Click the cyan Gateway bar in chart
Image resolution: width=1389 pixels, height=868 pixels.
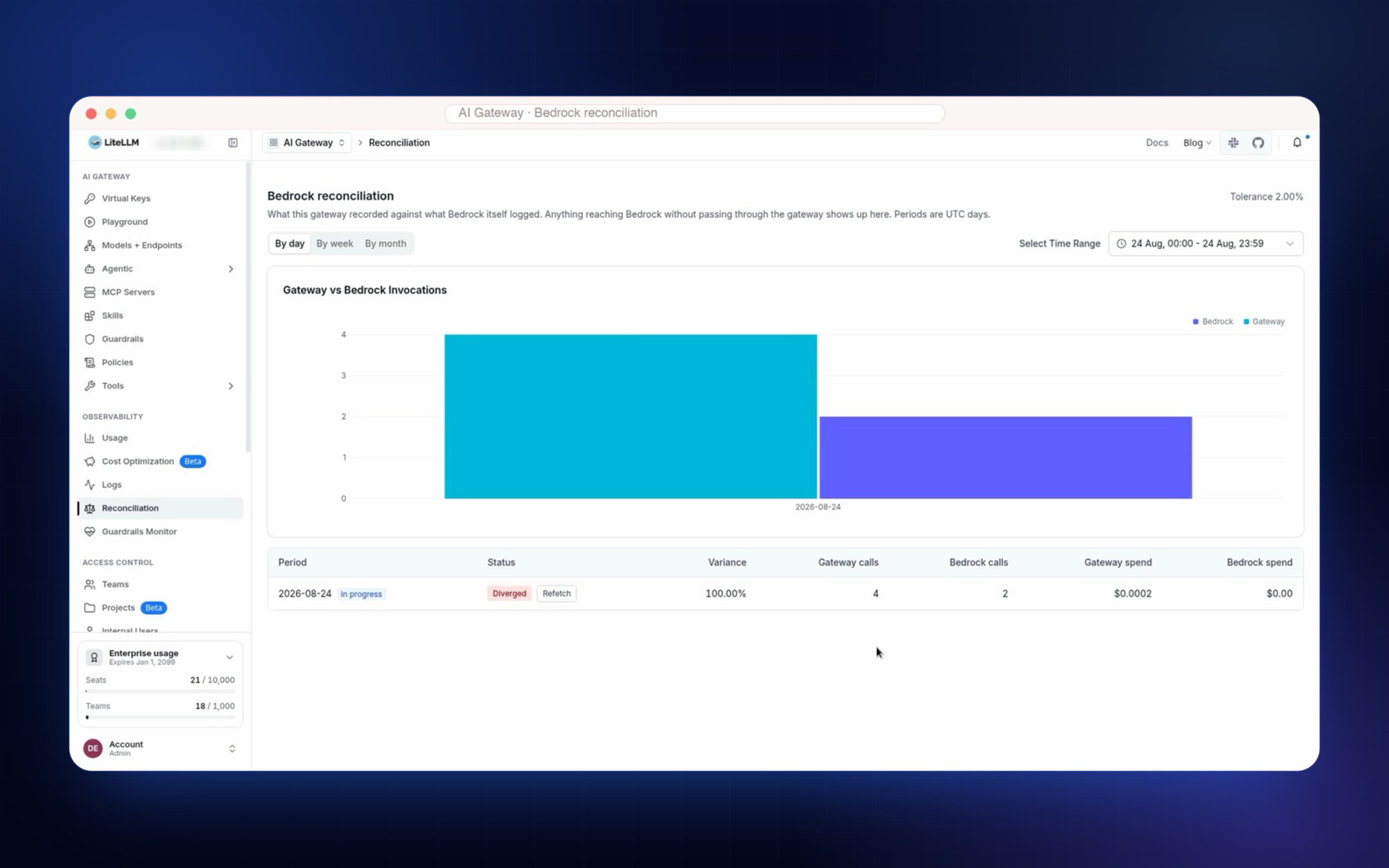coord(630,417)
